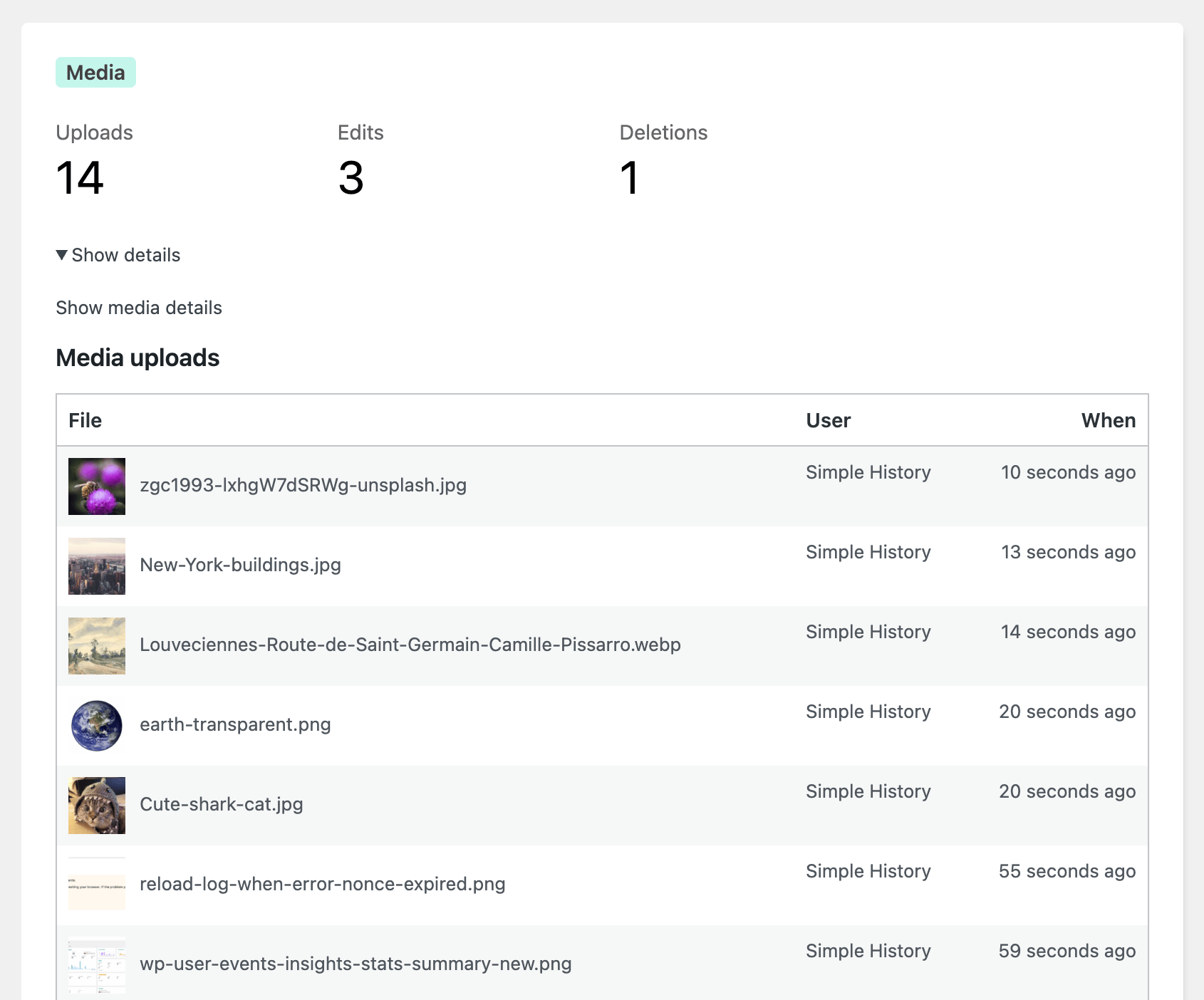The height and width of the screenshot is (1000, 1204).
Task: Click the Deletions count showing 1
Action: (x=630, y=179)
